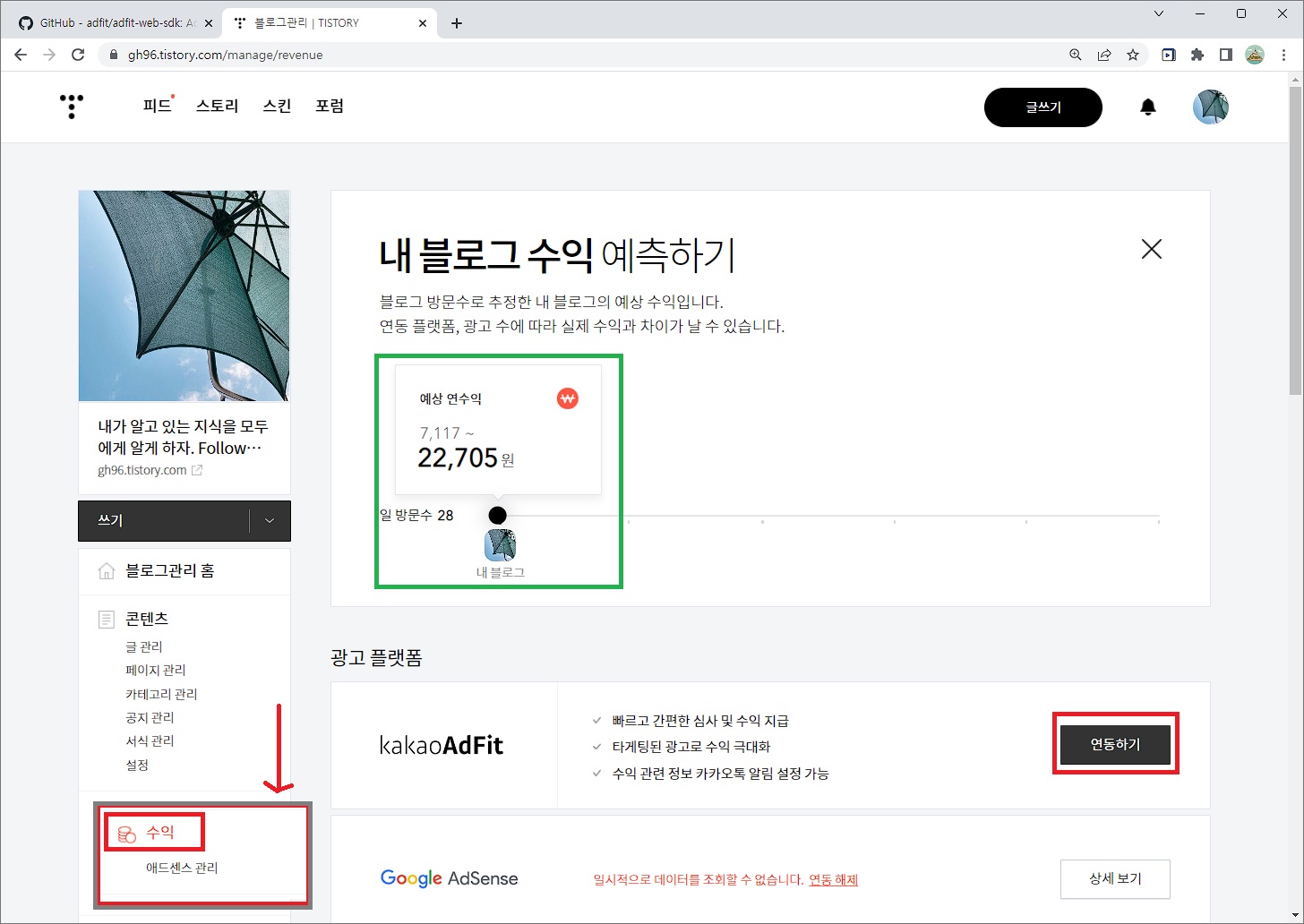1304x924 pixels.
Task: Open 서식 관리
Action: [x=150, y=740]
